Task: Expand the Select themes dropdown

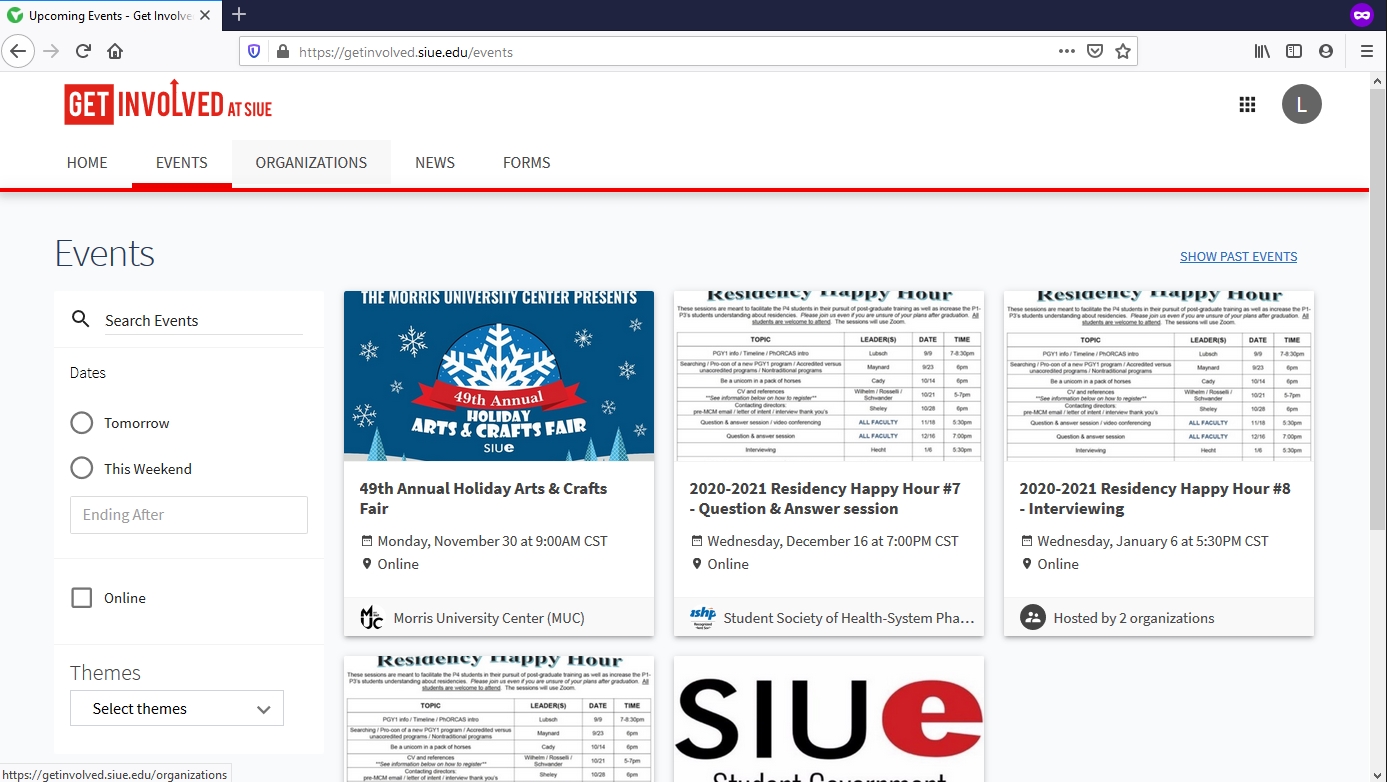Action: click(177, 708)
